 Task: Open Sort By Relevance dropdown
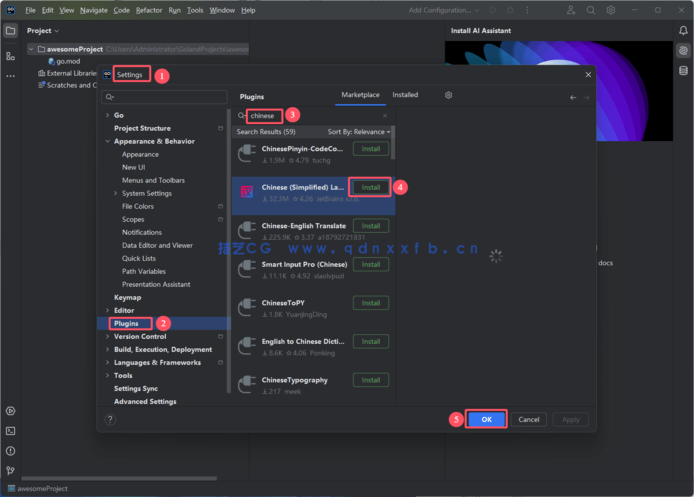359,132
